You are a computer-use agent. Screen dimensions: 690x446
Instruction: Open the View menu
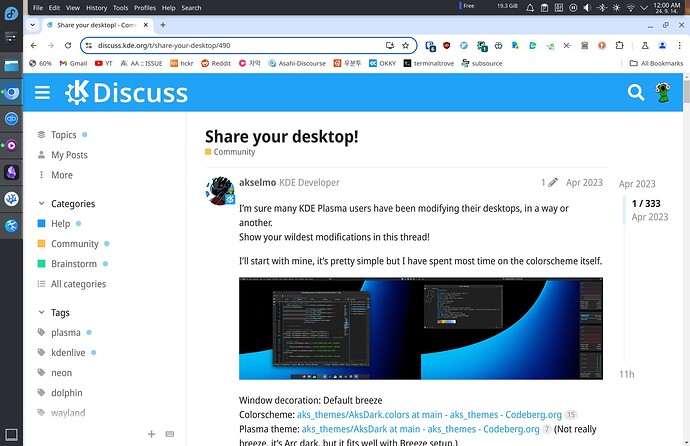point(73,7)
